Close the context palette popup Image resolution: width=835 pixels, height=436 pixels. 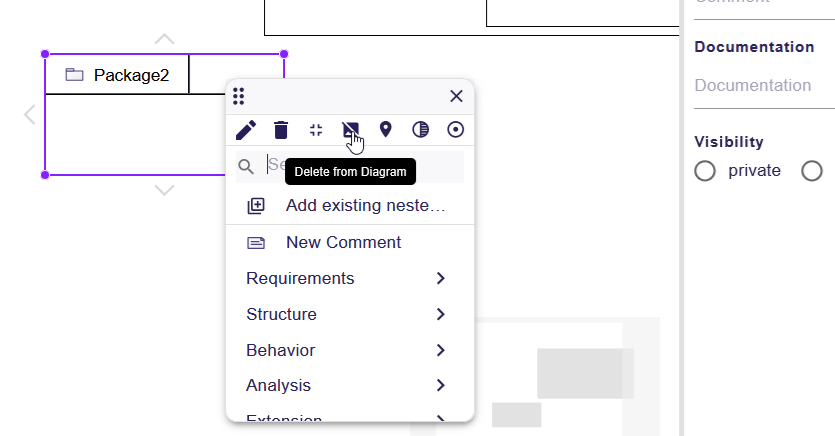click(x=456, y=96)
